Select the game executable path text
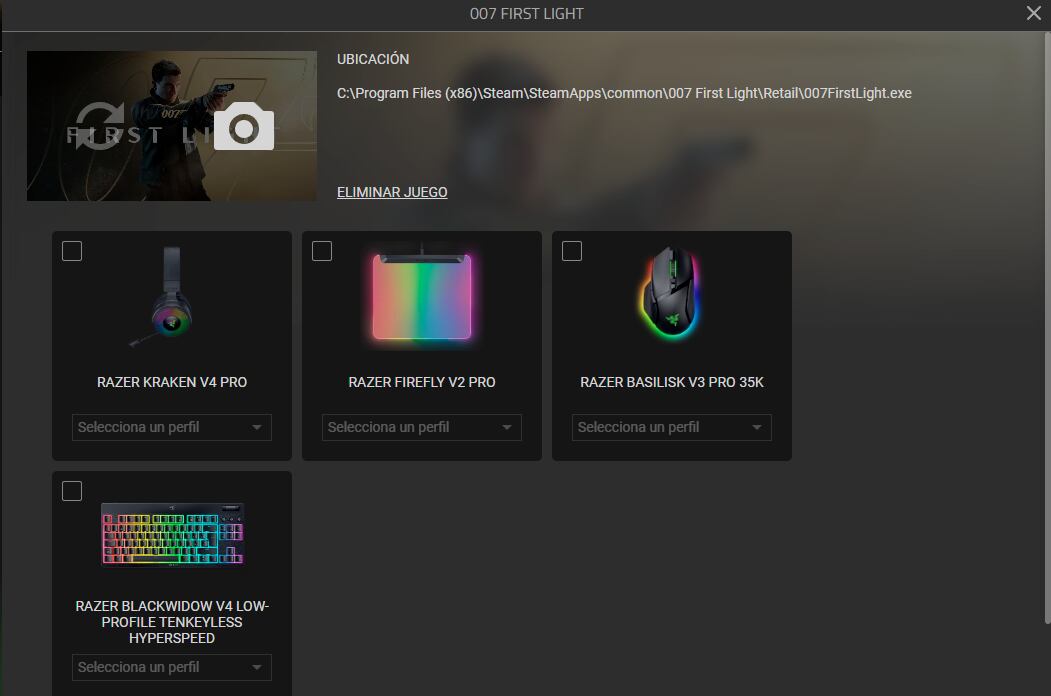The image size is (1051, 696). point(624,93)
